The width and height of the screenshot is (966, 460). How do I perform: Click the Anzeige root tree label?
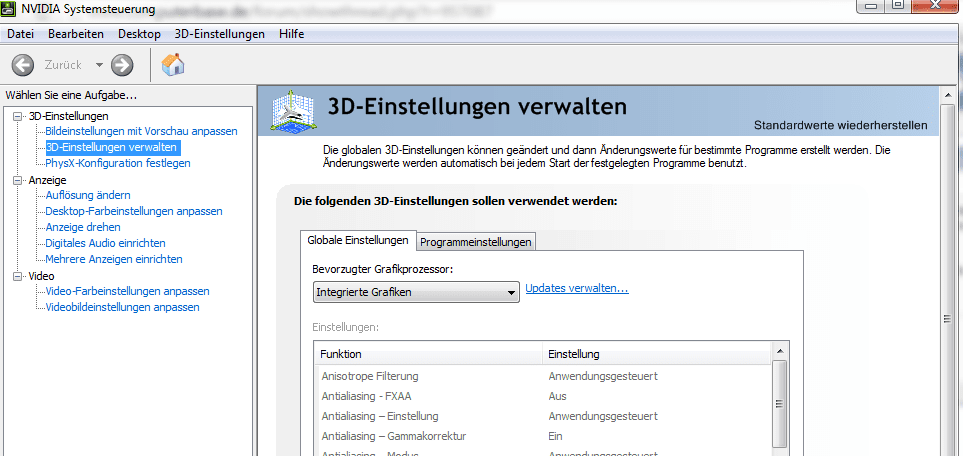(47, 180)
